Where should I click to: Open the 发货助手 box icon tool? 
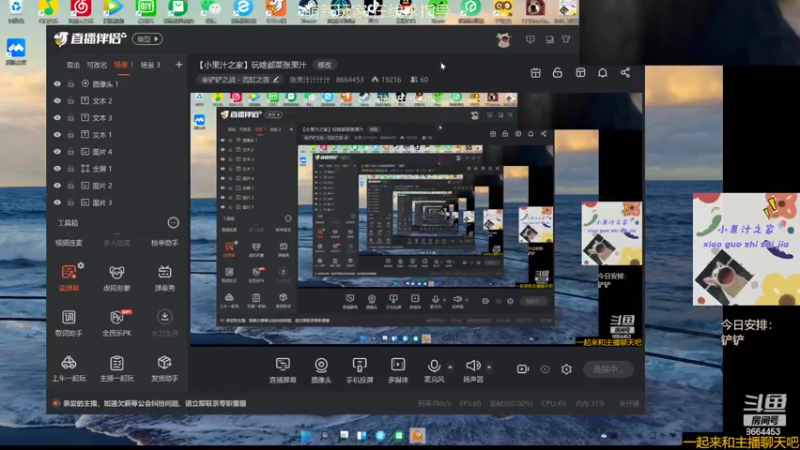(164, 368)
